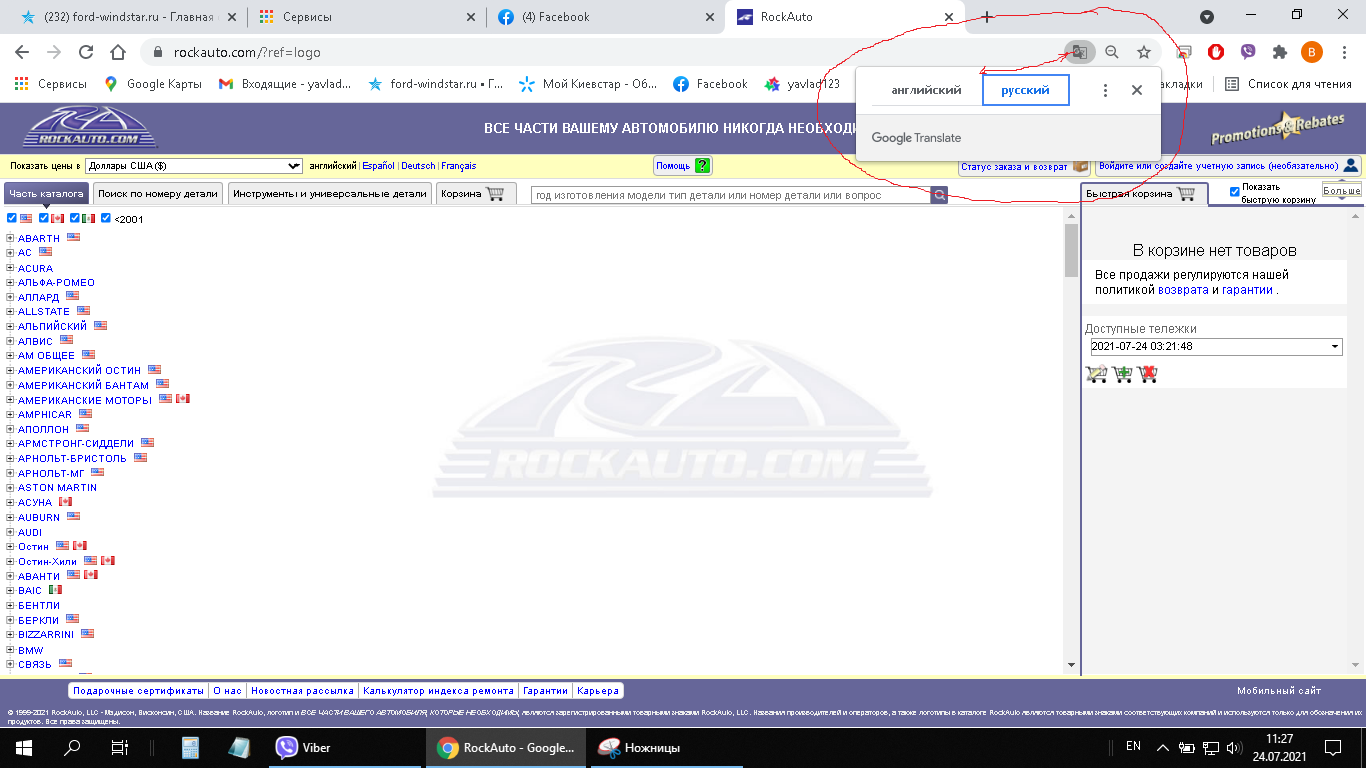Open the Chrome tab search dropdown arrow
This screenshot has width=1366, height=768.
pos(1207,17)
